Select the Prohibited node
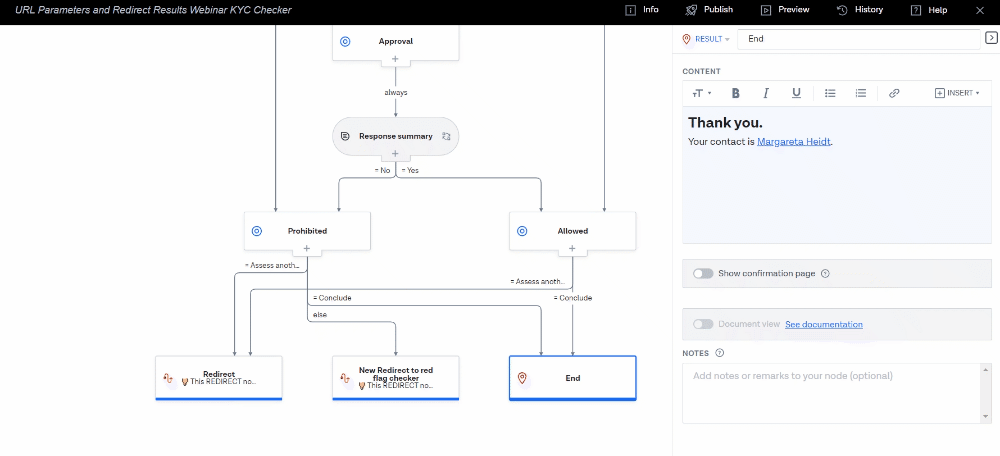The height and width of the screenshot is (456, 1000). coord(307,231)
